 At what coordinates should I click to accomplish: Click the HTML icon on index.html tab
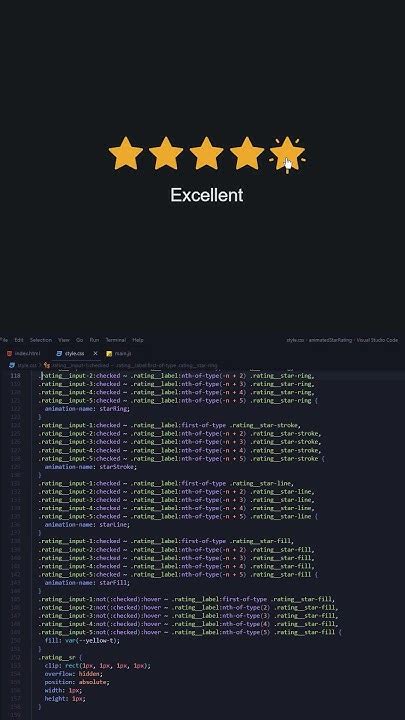pos(9,354)
